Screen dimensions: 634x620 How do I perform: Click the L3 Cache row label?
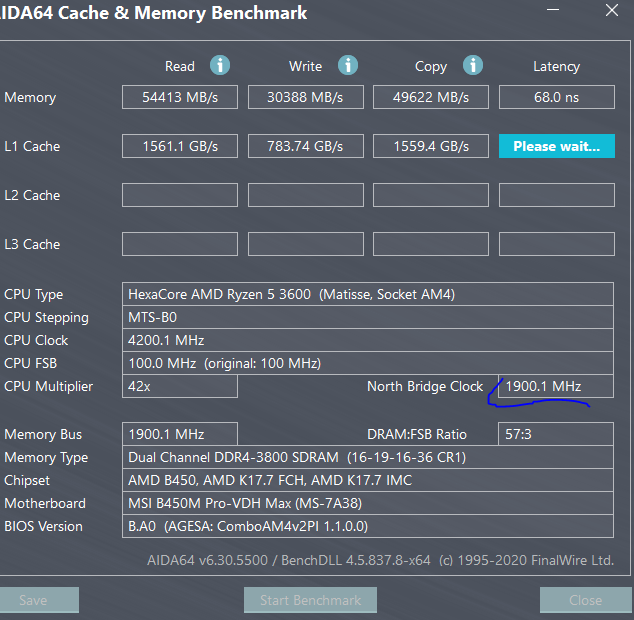(32, 244)
